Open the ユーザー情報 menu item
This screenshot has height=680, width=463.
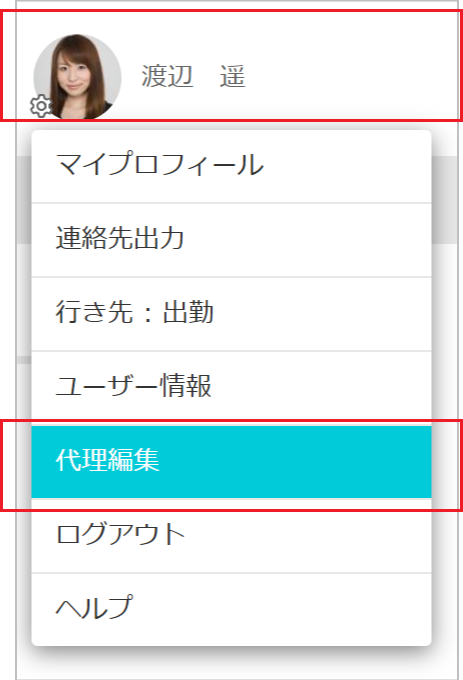click(x=232, y=387)
